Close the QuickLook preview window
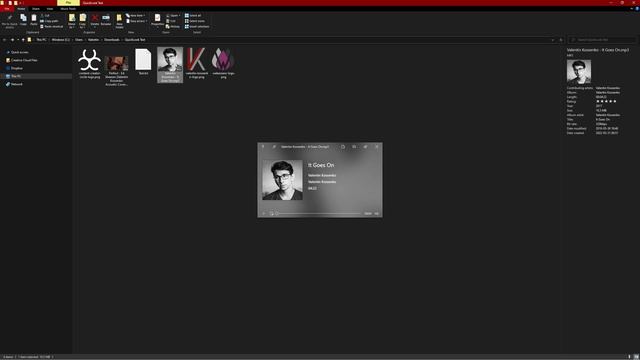640x360 pixels. pos(377,147)
